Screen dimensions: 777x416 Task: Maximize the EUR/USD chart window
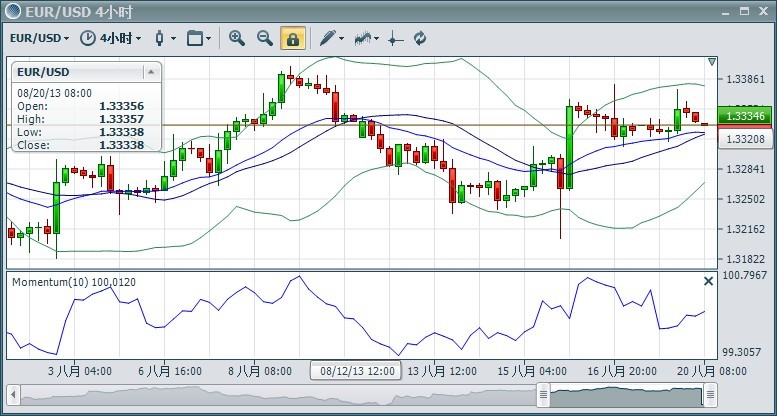click(744, 11)
